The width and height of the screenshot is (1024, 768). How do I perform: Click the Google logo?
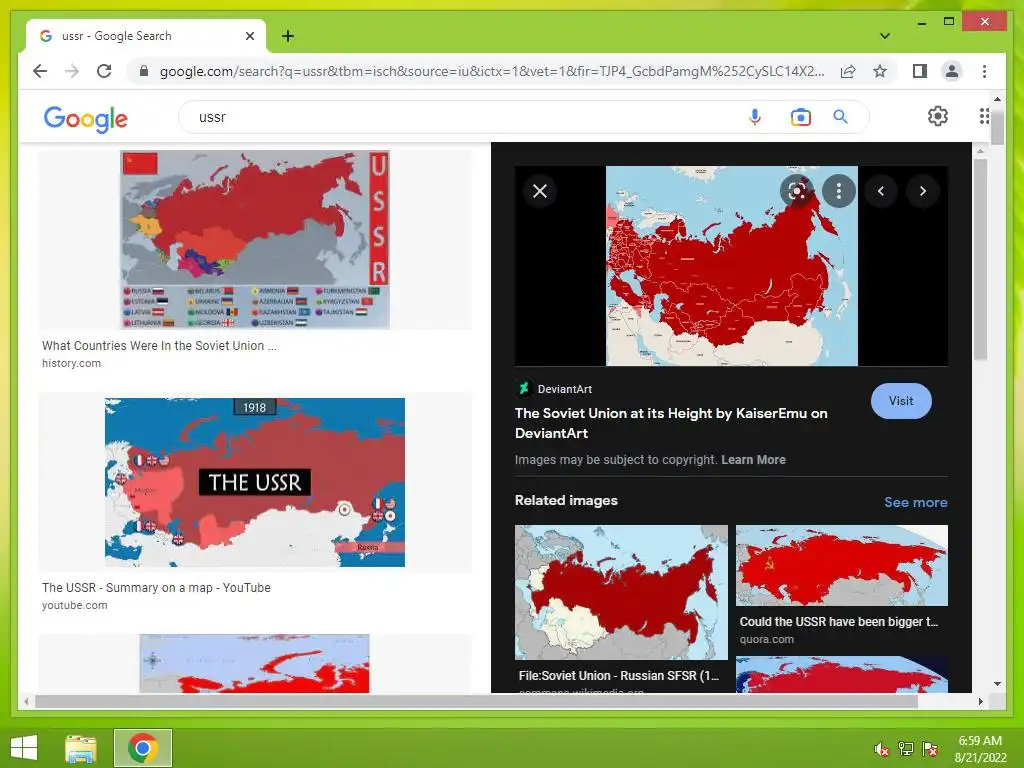coord(86,118)
